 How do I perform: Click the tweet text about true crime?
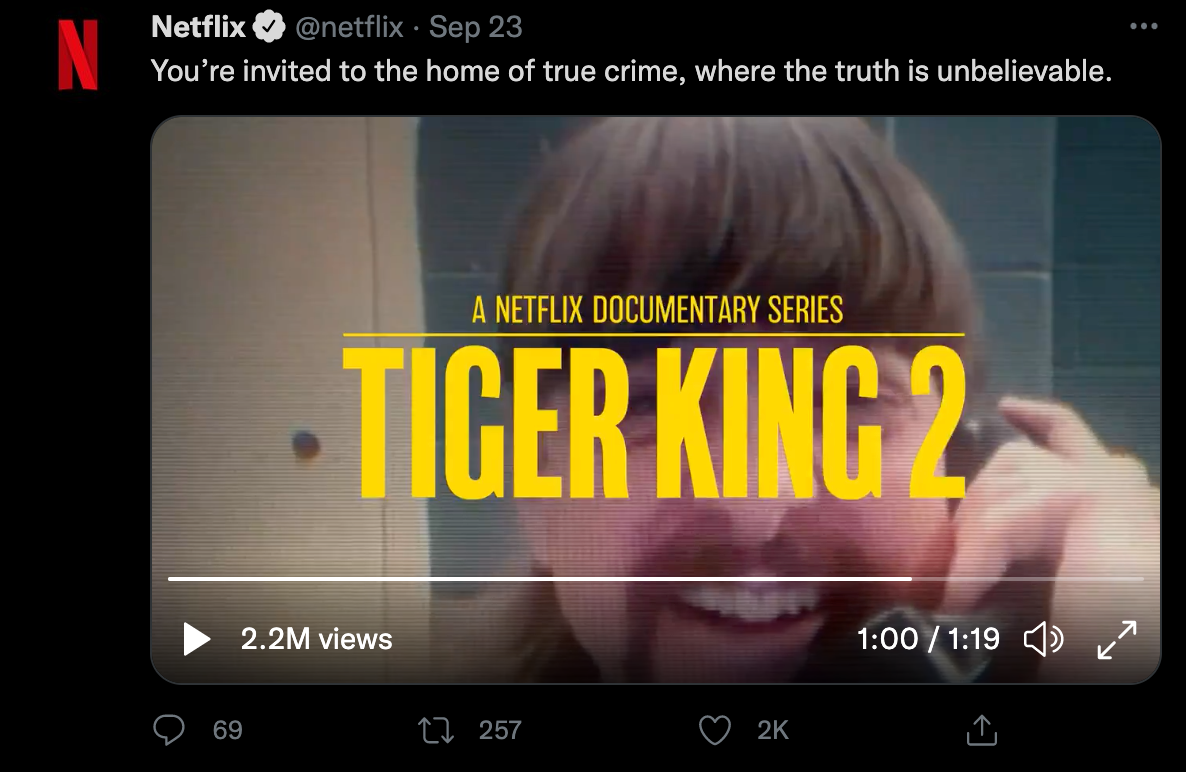[631, 72]
